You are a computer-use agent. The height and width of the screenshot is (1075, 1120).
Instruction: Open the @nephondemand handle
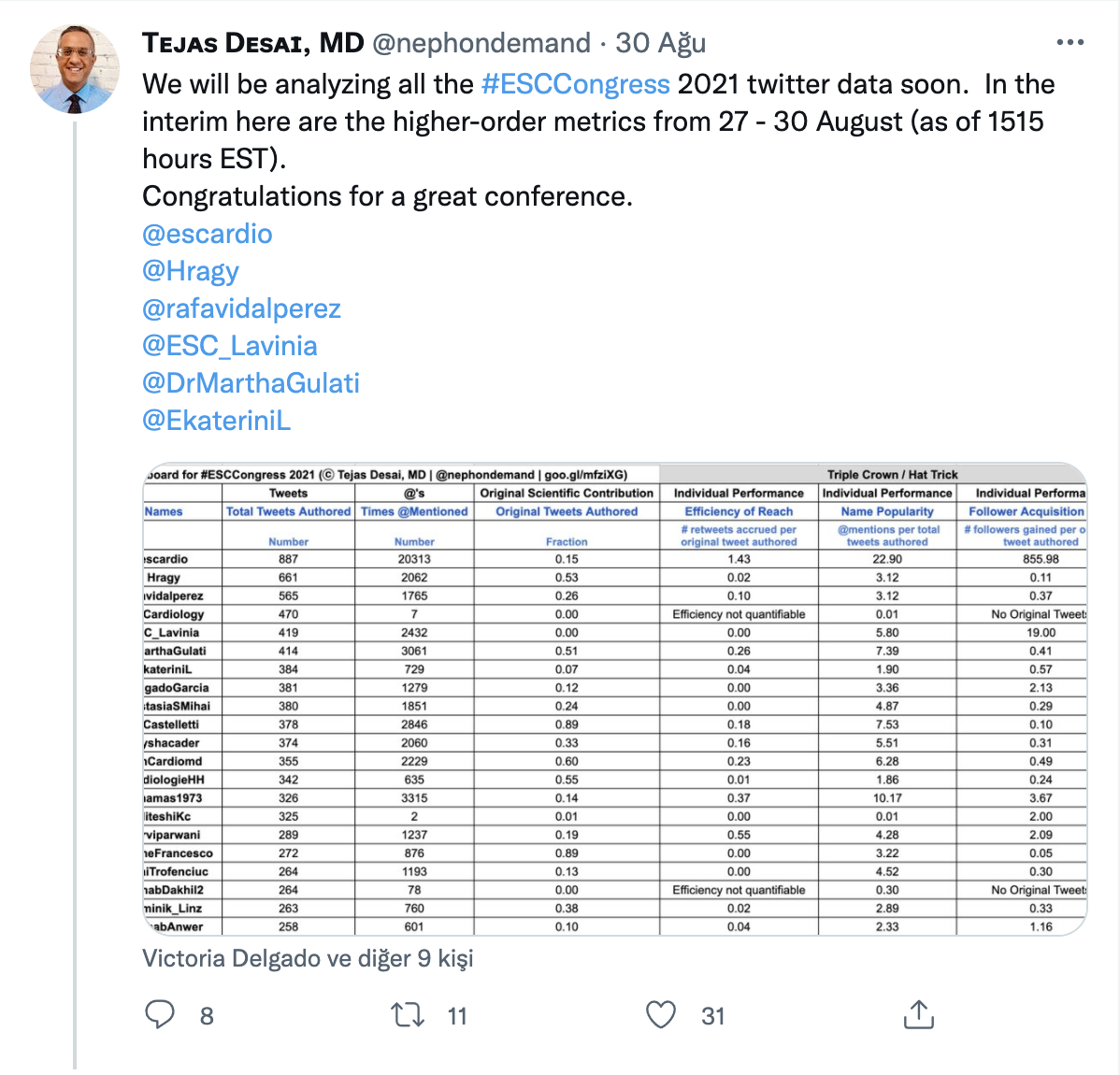click(481, 43)
